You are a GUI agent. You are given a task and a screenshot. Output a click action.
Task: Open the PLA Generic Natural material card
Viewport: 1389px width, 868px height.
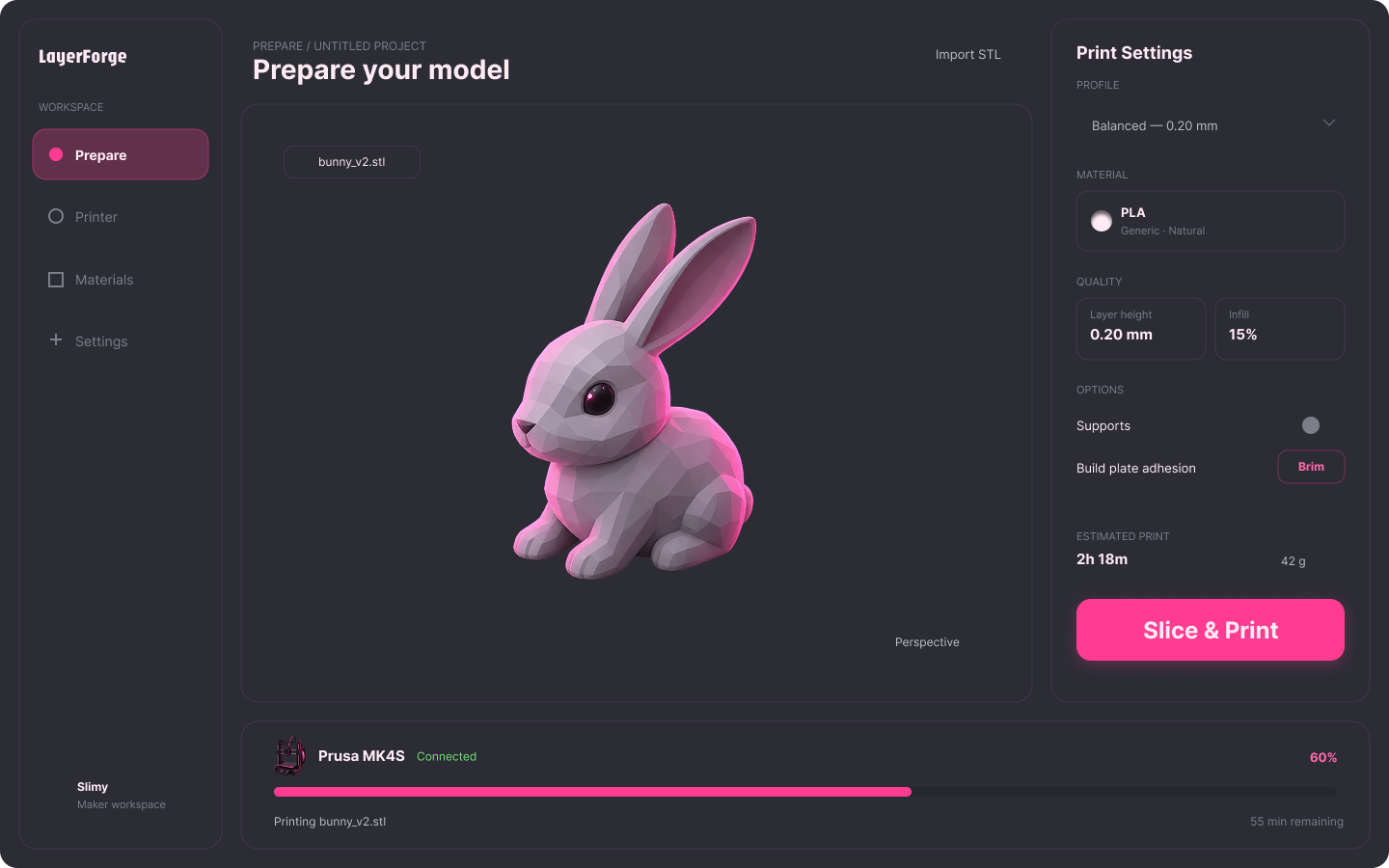coord(1211,221)
